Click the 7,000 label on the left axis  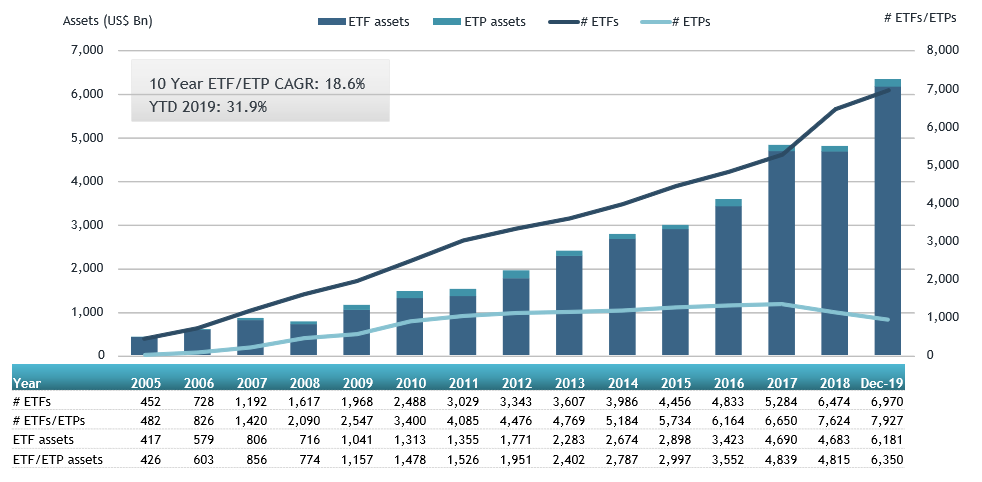[x=88, y=50]
